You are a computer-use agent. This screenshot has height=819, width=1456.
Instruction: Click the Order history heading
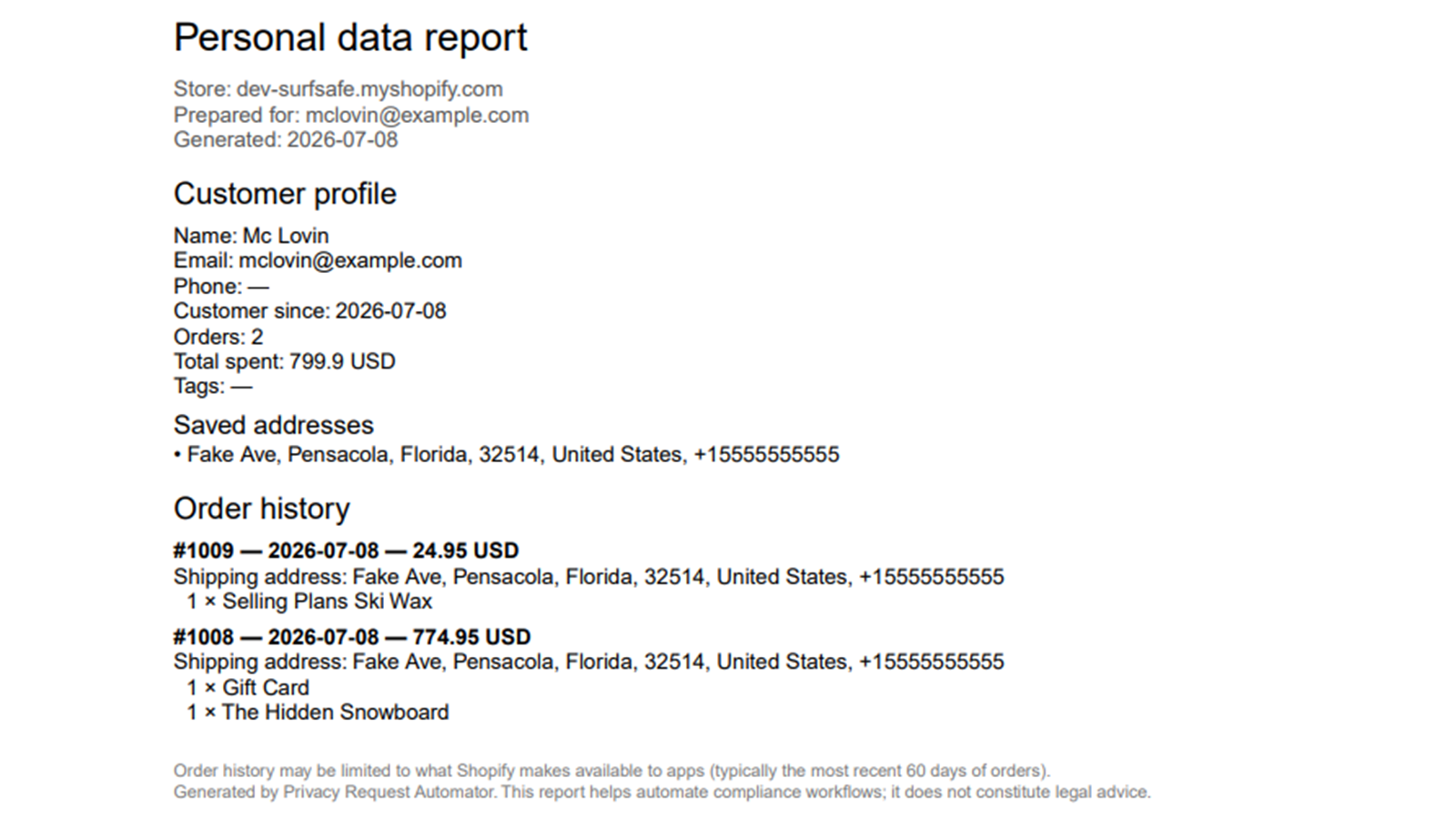(262, 509)
